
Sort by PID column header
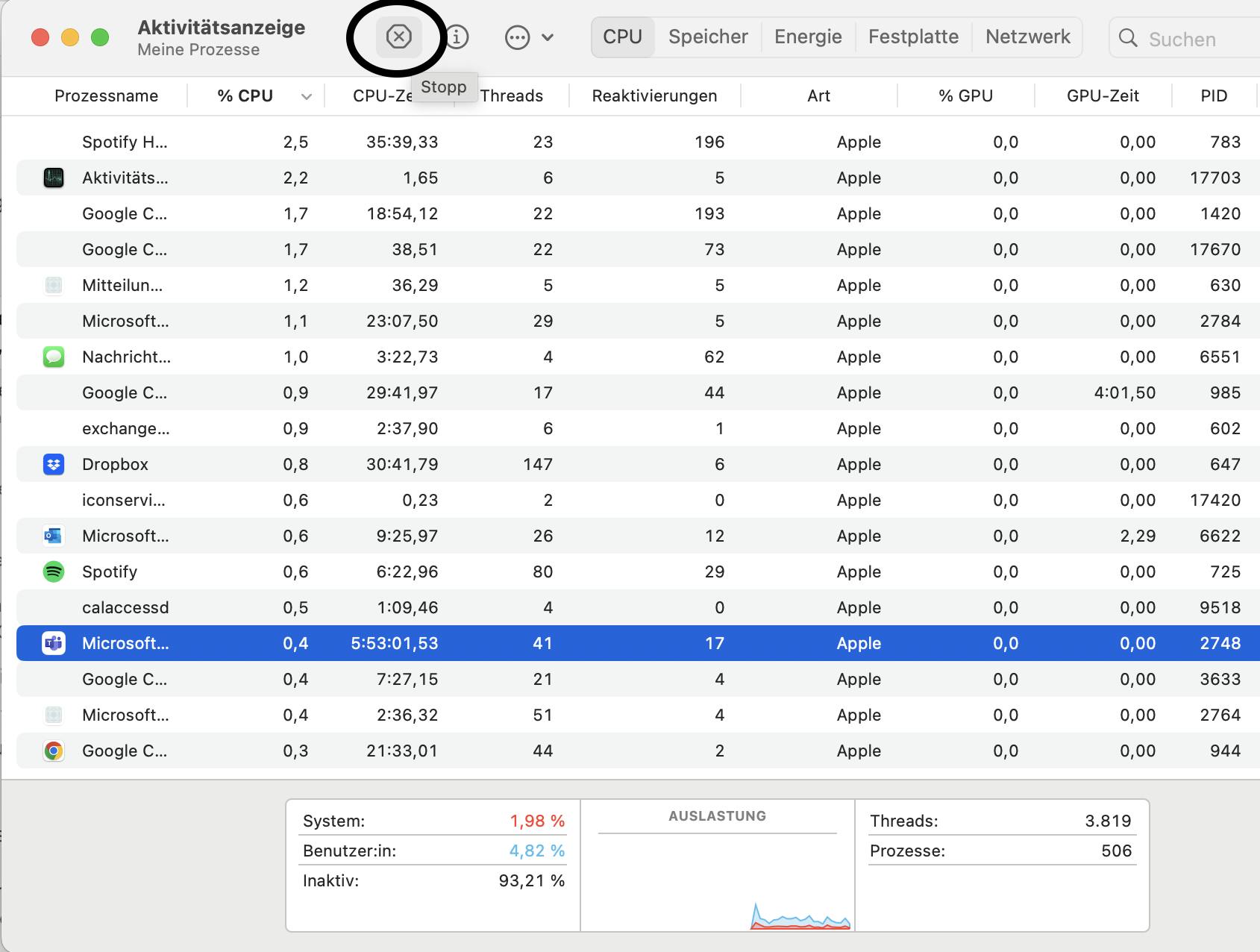1214,95
